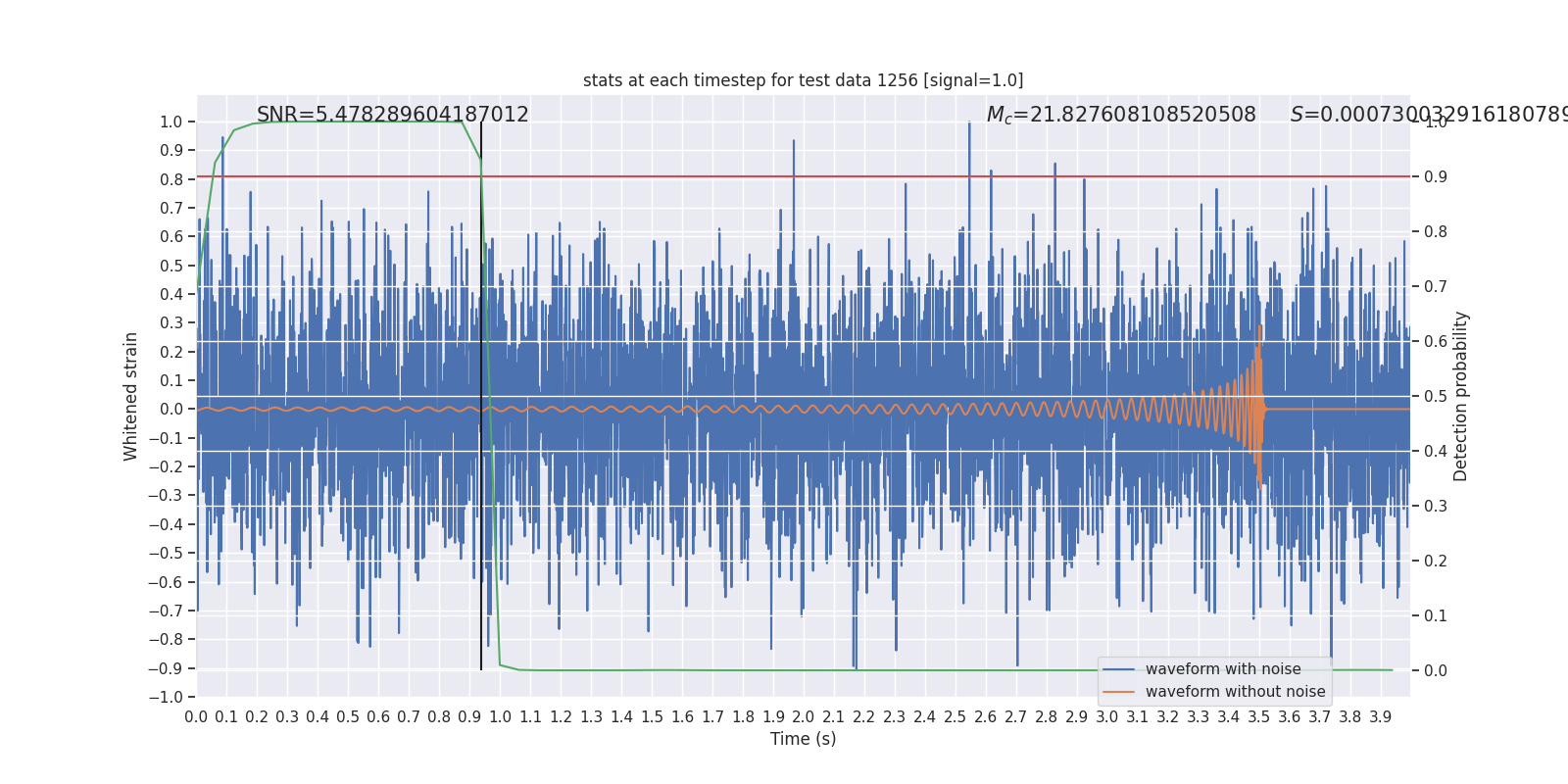Image resolution: width=1568 pixels, height=784 pixels.
Task: Select the Time axis tick label 0.5
Action: tap(348, 717)
